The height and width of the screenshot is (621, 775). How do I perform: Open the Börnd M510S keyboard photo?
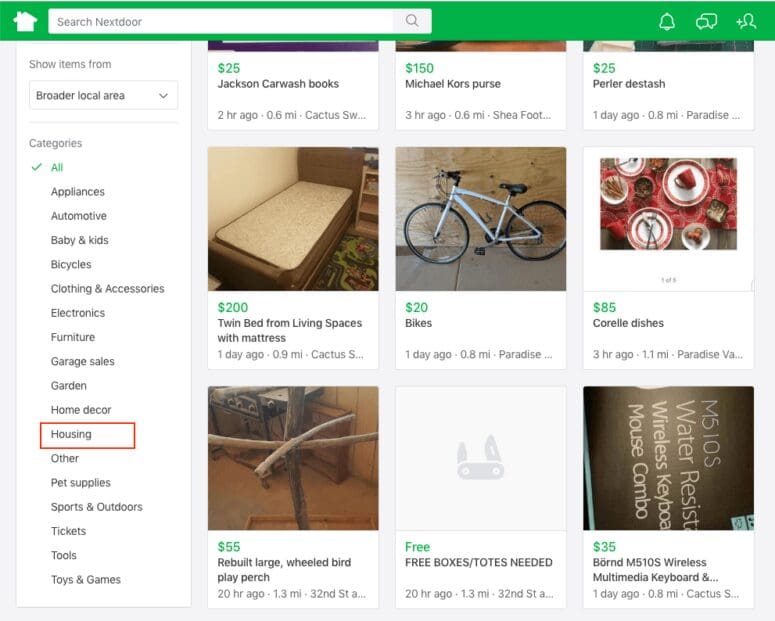pos(668,458)
